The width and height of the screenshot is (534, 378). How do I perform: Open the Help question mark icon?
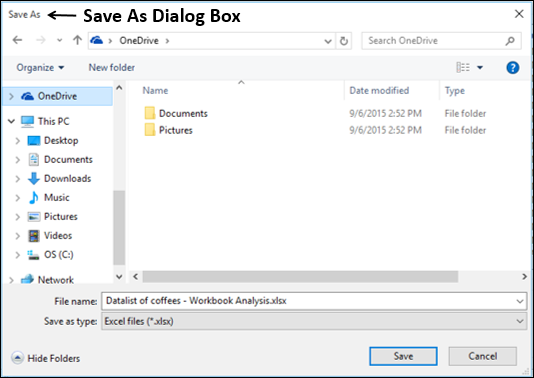[x=513, y=67]
